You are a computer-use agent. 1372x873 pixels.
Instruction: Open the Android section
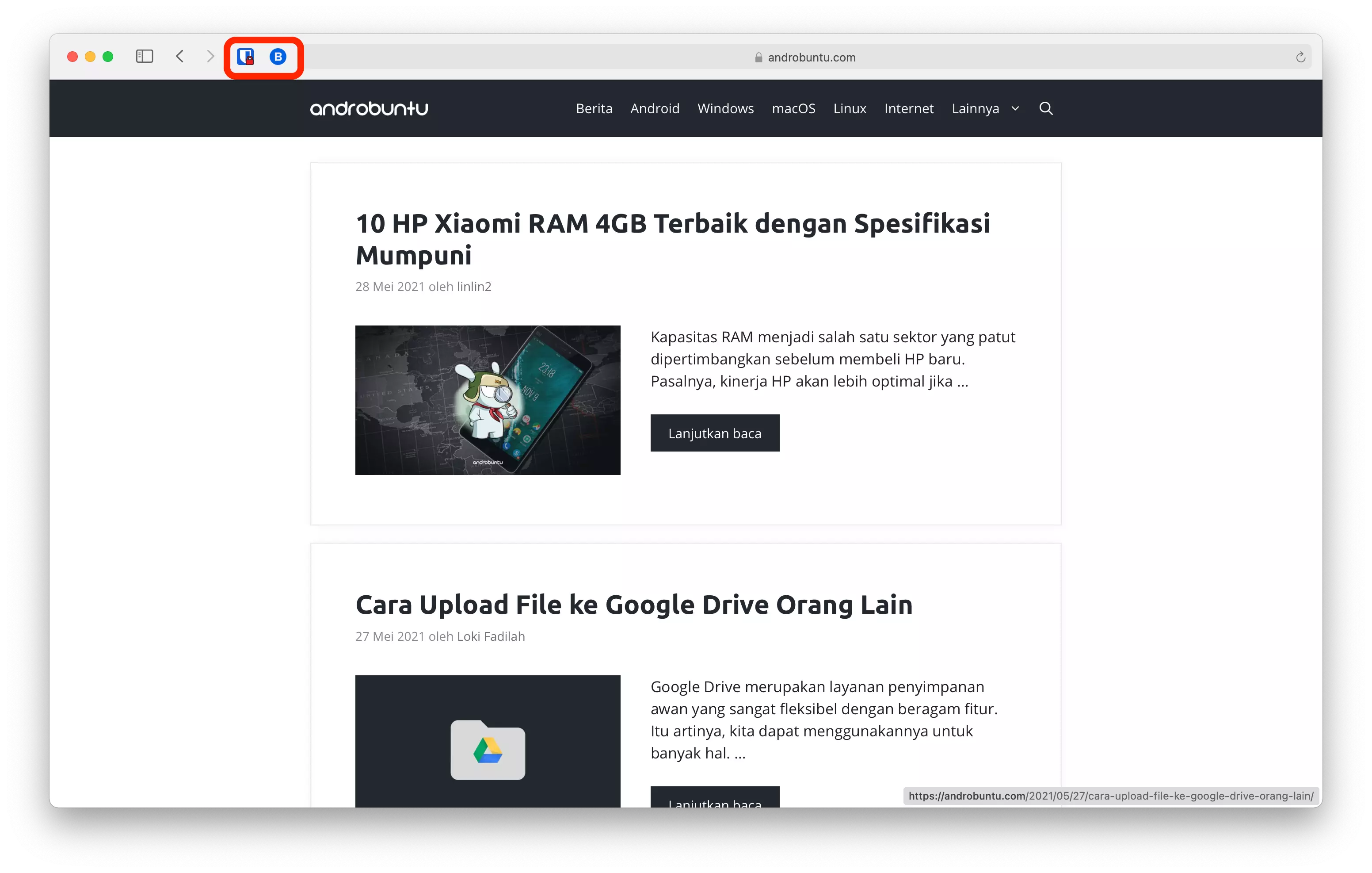pos(655,108)
